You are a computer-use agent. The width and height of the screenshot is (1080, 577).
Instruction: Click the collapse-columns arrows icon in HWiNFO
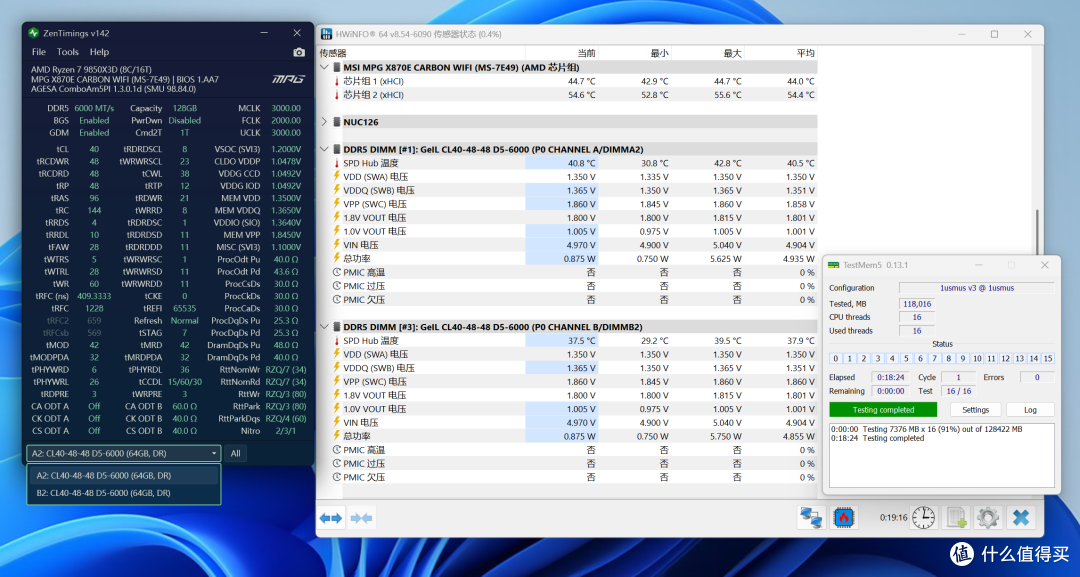coord(361,518)
